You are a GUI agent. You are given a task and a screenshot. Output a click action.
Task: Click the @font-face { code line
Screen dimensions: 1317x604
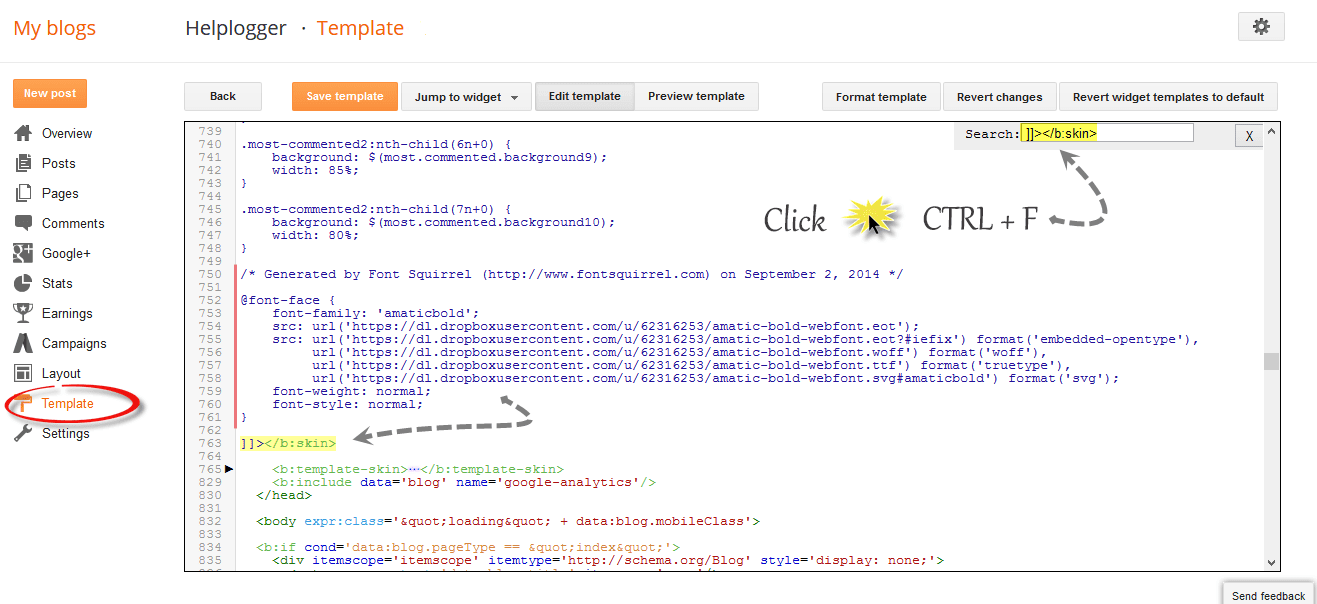coord(288,299)
